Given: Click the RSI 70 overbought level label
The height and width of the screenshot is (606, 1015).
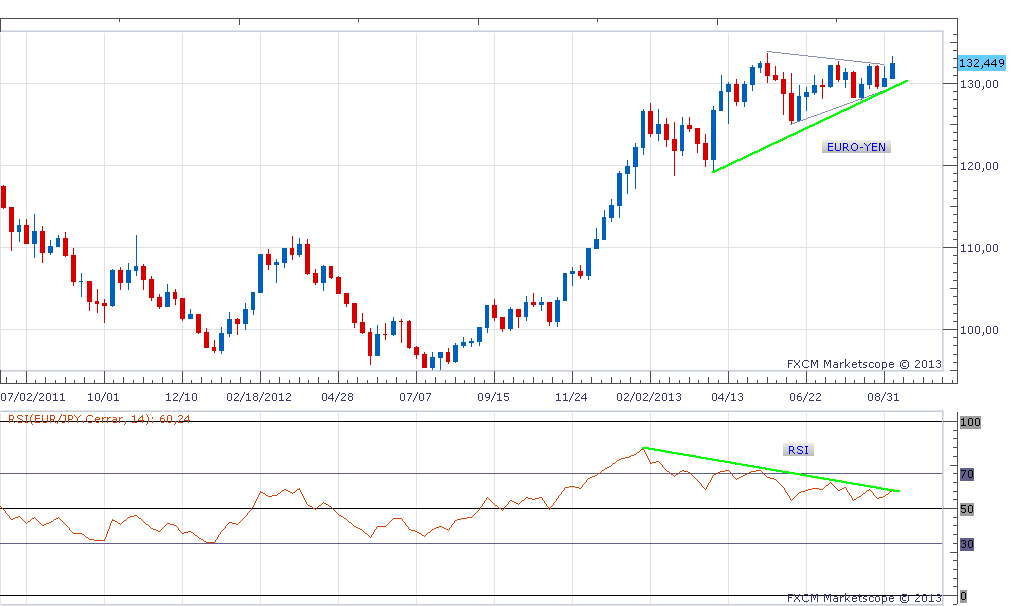Looking at the screenshot, I should point(967,474).
